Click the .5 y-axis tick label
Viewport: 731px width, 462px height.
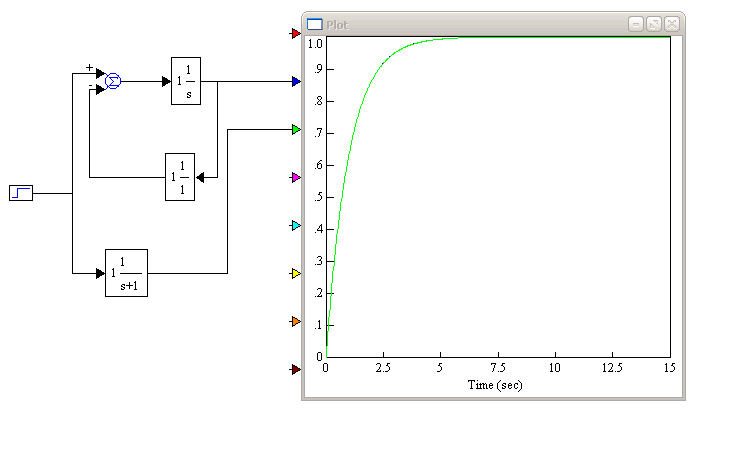[318, 197]
